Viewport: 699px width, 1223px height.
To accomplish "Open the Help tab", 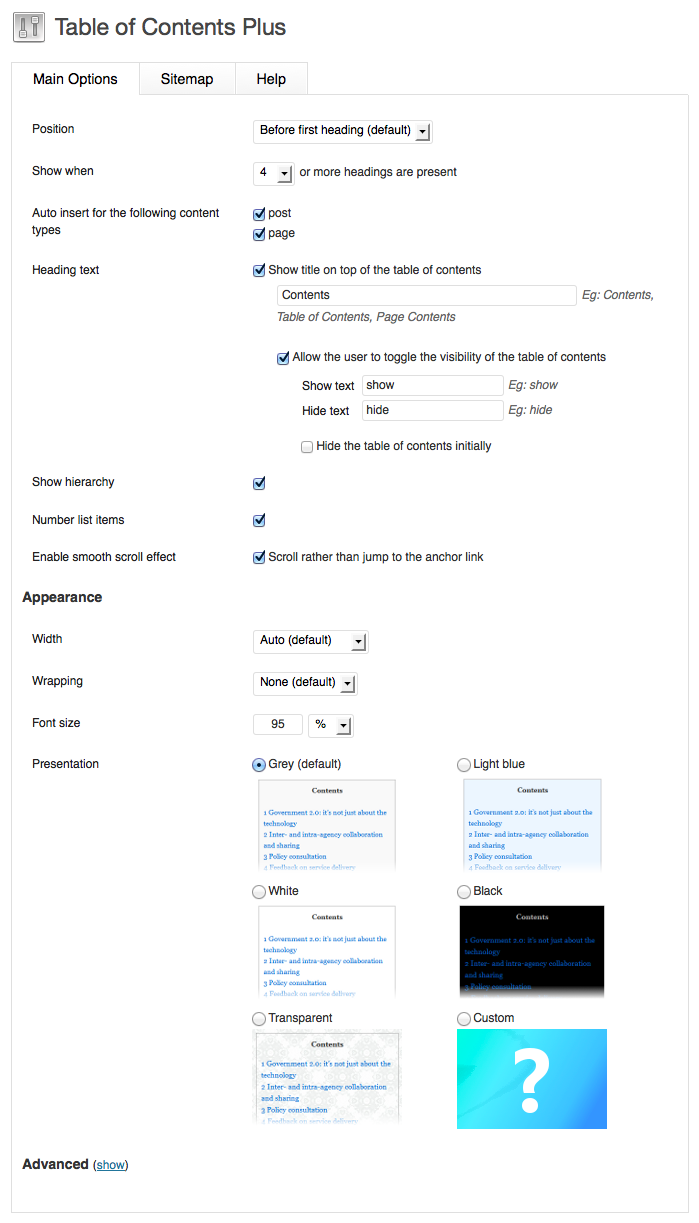I will pos(271,79).
